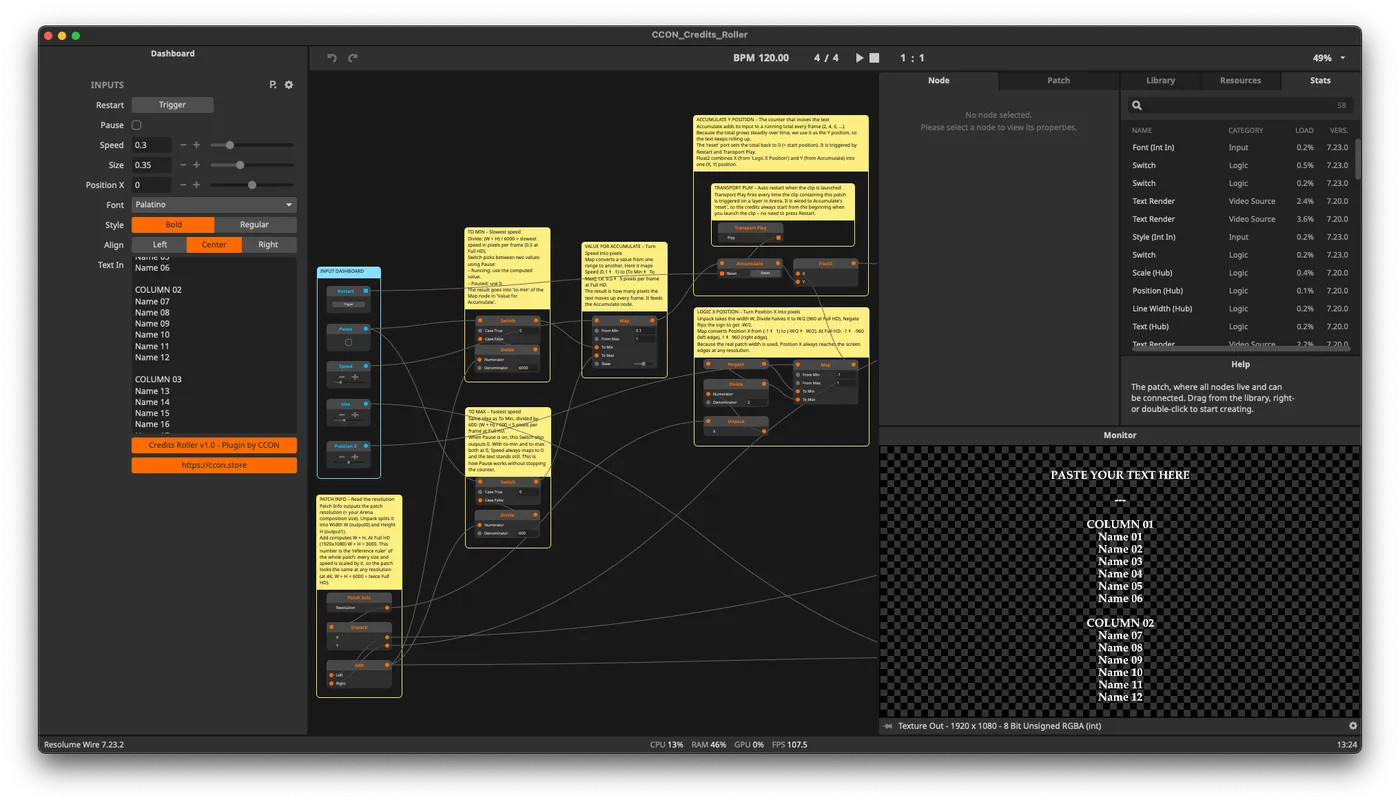Align text Left
The height and width of the screenshot is (804, 1400).
[159, 245]
